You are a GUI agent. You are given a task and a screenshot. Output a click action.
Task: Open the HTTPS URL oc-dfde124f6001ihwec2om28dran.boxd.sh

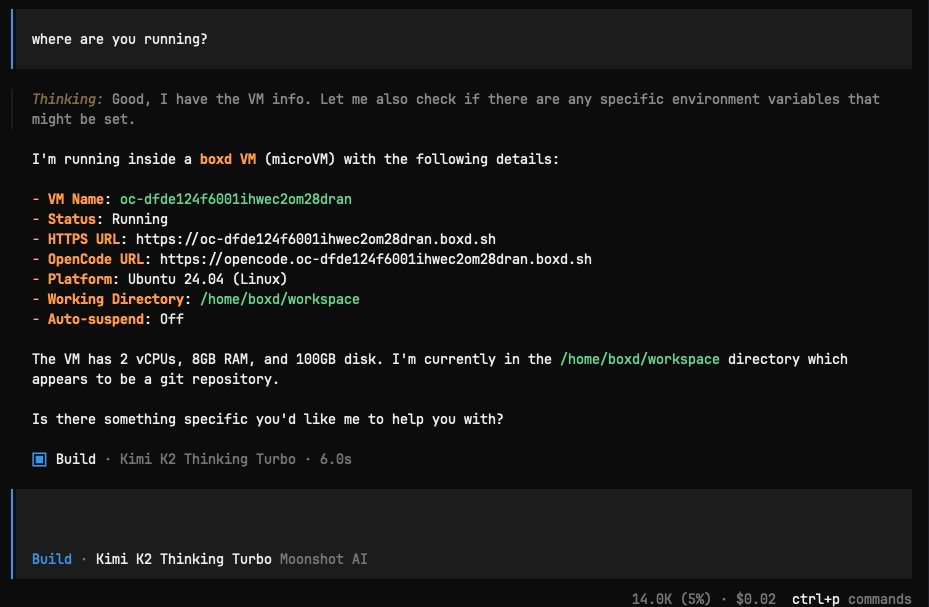[x=316, y=239]
